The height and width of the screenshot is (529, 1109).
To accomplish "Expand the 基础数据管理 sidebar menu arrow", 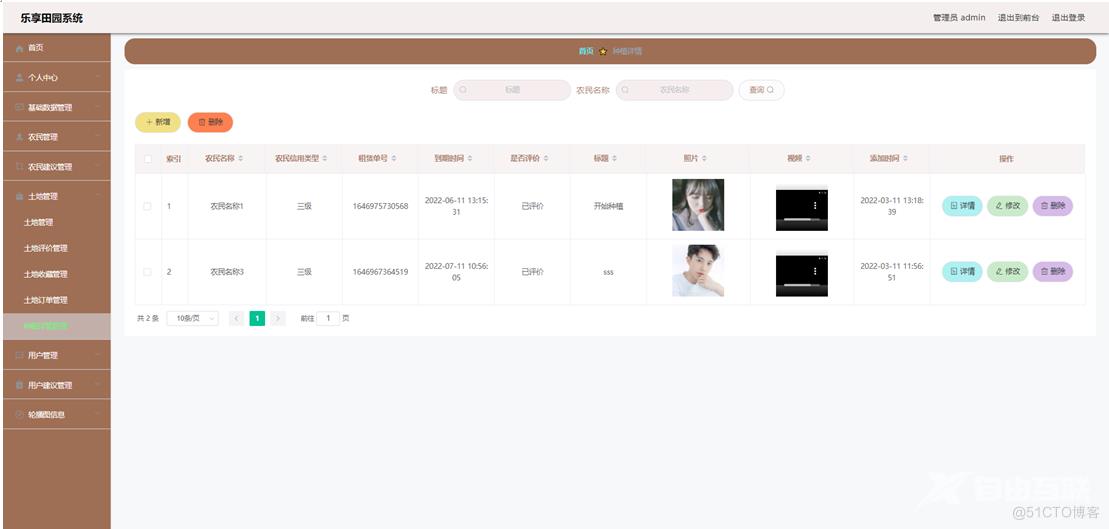I will (x=98, y=107).
